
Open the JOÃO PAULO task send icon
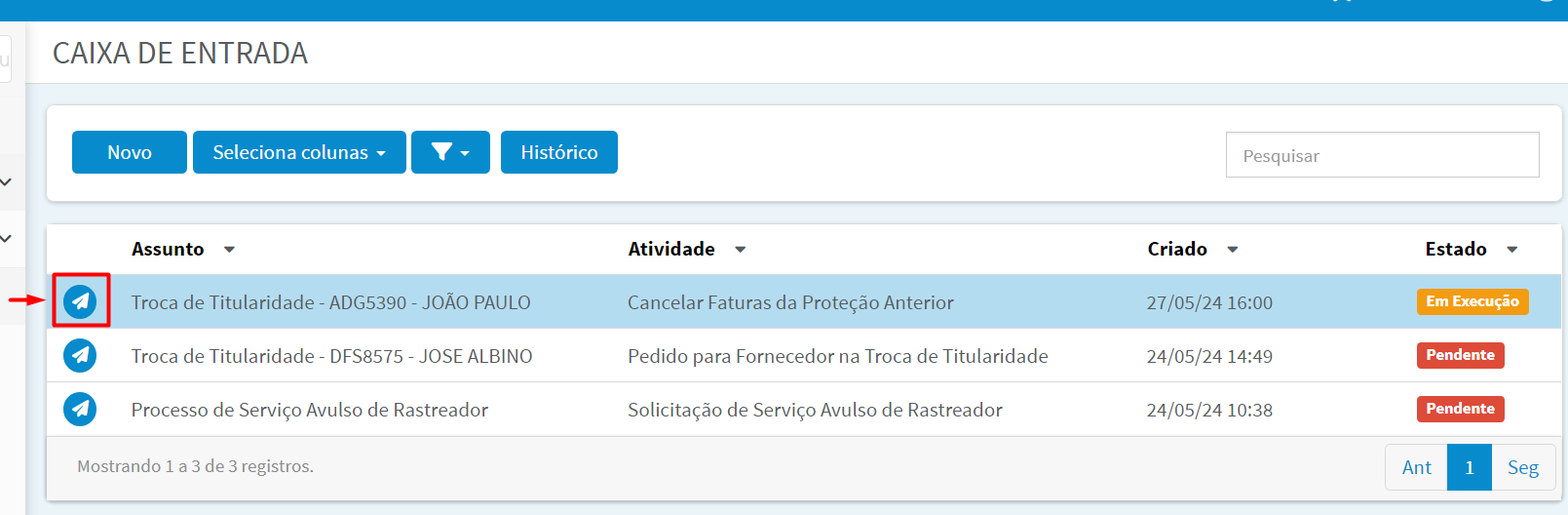click(80, 301)
